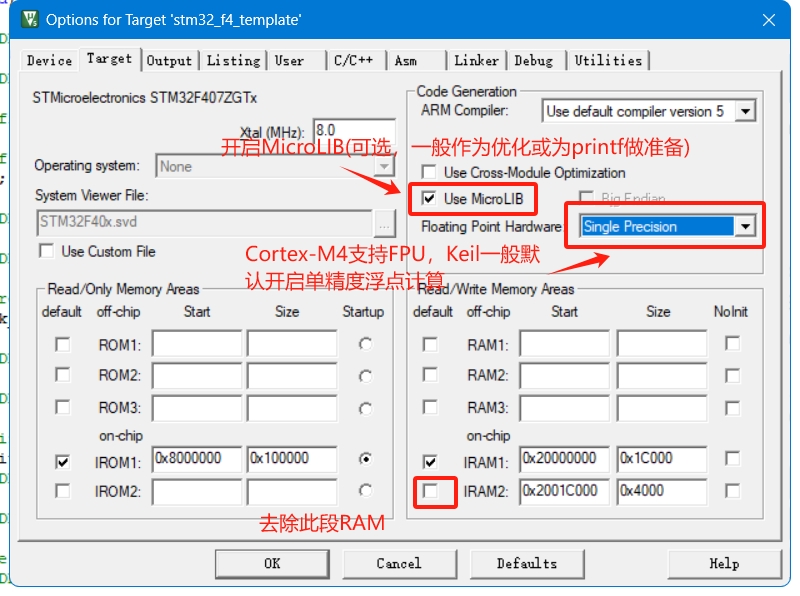Screen dimensions: 800x596
Task: Open the Asm tab
Action: pyautogui.click(x=416, y=61)
